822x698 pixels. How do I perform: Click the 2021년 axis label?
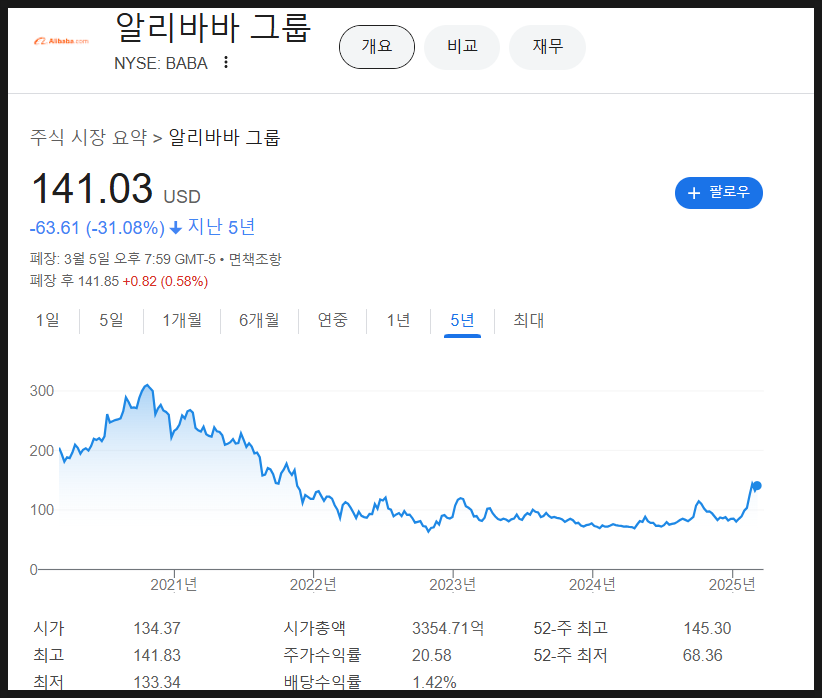174,584
